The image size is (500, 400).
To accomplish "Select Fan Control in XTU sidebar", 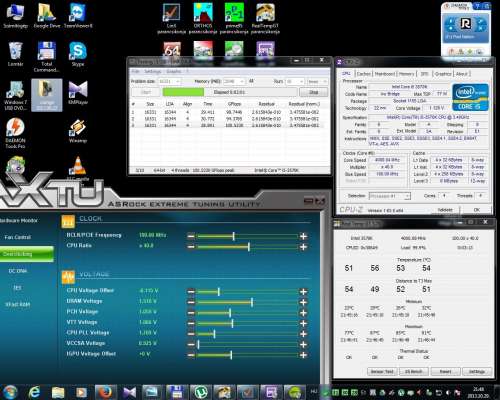I will pos(17,237).
